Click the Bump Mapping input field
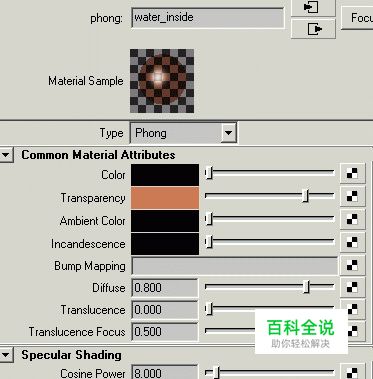 pyautogui.click(x=235, y=266)
